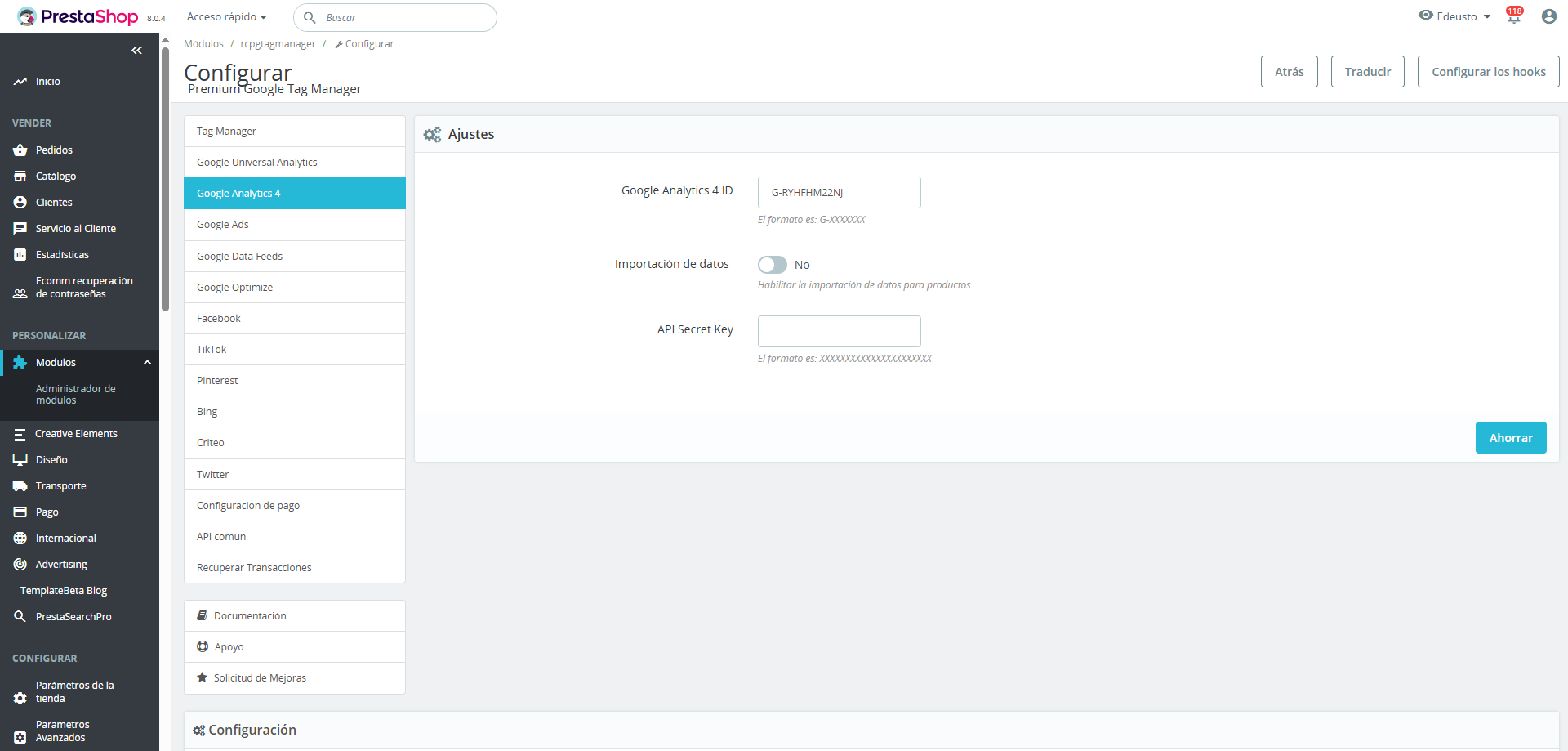Click the Creative Elements icon

tap(20, 434)
